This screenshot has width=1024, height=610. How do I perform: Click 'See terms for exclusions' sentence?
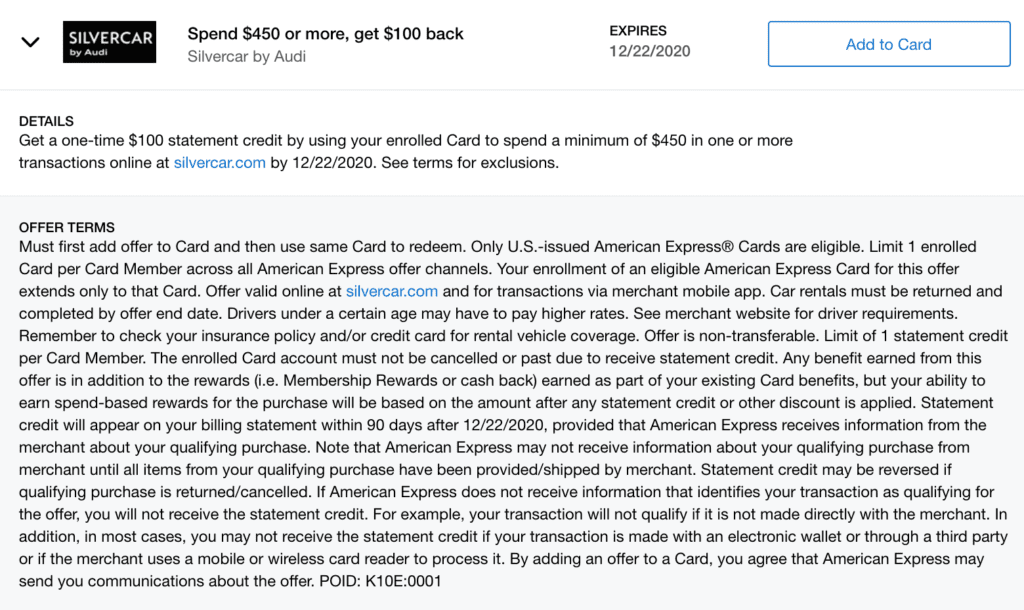pyautogui.click(x=470, y=163)
